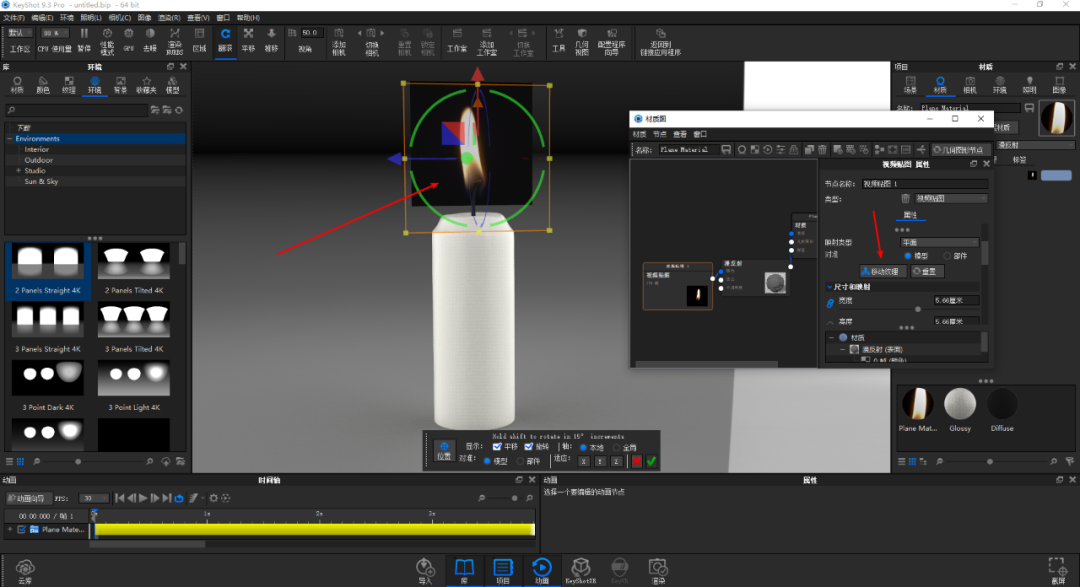Select the Local (本地) axis radio
The width and height of the screenshot is (1080, 587).
click(x=583, y=448)
